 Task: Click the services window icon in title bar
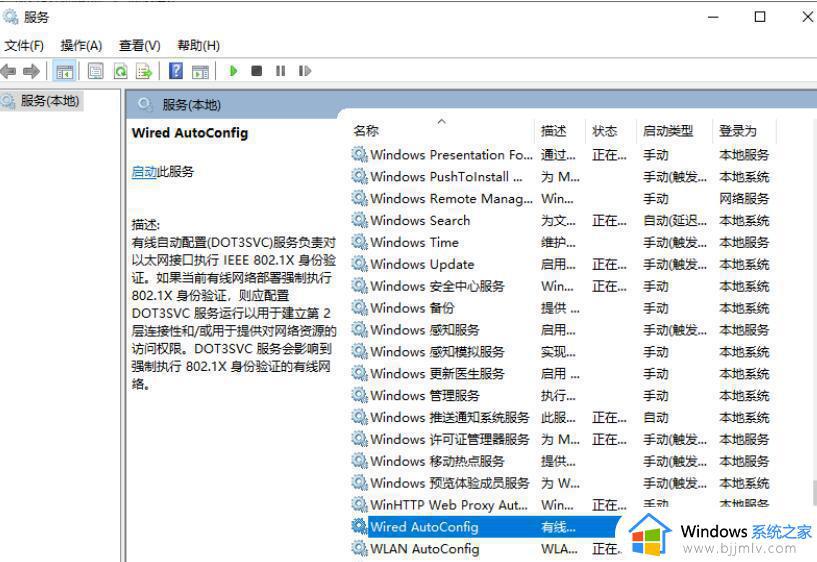pos(11,17)
